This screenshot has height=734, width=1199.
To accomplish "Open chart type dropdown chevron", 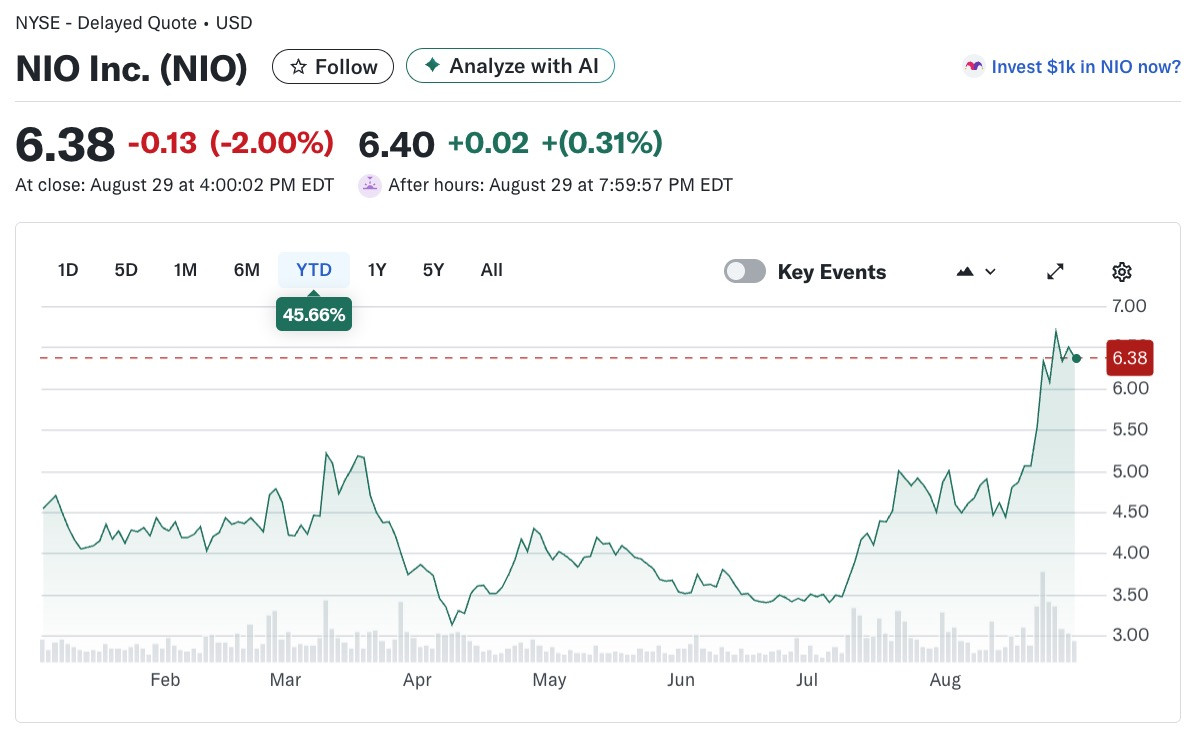I will [990, 271].
